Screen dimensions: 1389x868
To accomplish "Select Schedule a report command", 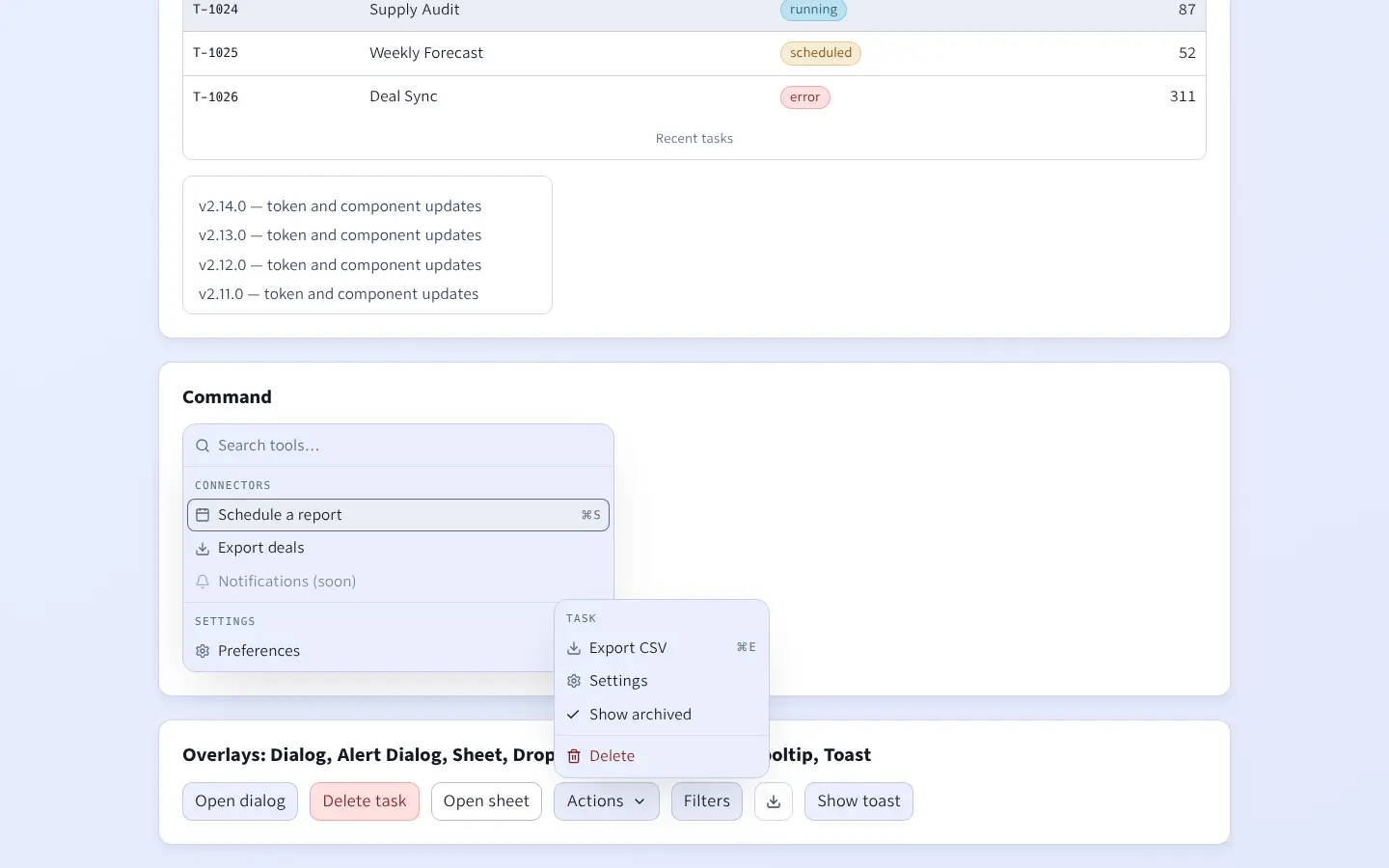I will coord(398,515).
